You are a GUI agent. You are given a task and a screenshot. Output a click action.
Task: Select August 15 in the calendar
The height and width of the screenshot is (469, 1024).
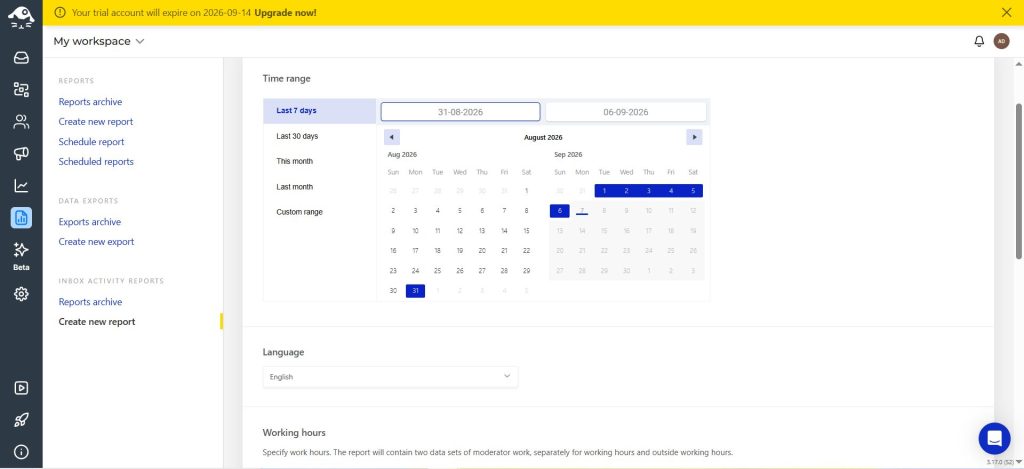(x=526, y=231)
